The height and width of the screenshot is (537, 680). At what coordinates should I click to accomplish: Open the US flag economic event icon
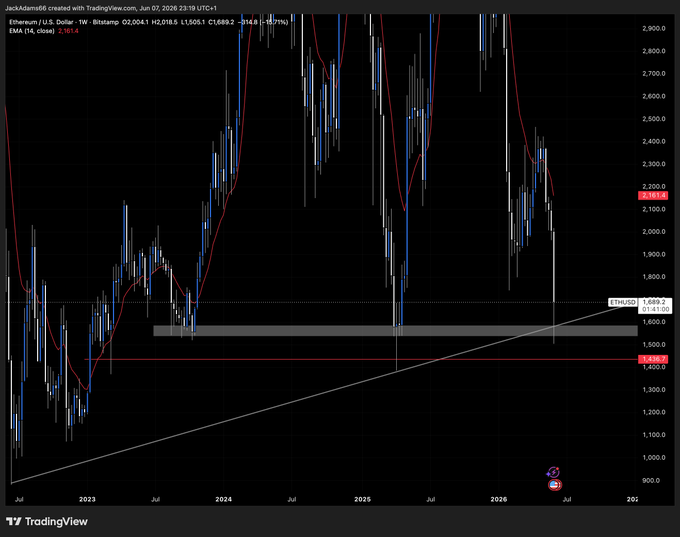point(555,485)
